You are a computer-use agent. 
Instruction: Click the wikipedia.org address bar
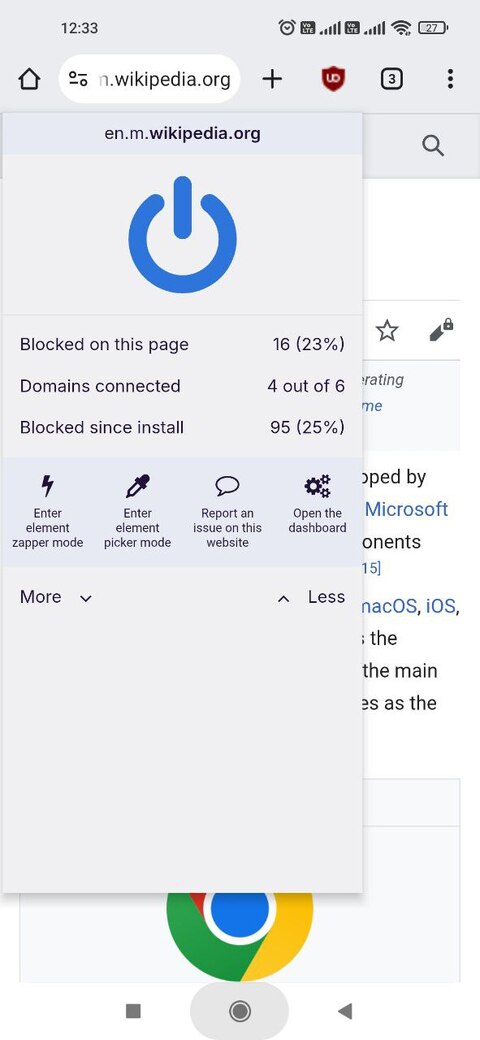[150, 79]
